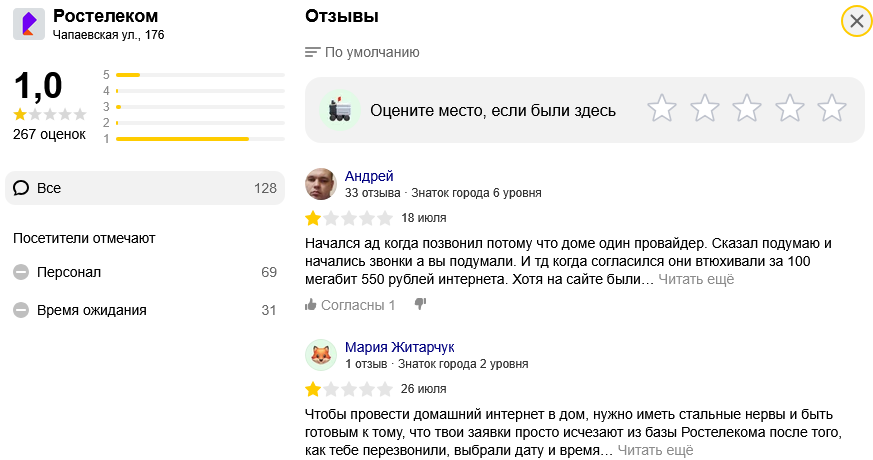The height and width of the screenshot is (460, 873).
Task: Click the overall rating '1,0'
Action: pyautogui.click(x=38, y=86)
